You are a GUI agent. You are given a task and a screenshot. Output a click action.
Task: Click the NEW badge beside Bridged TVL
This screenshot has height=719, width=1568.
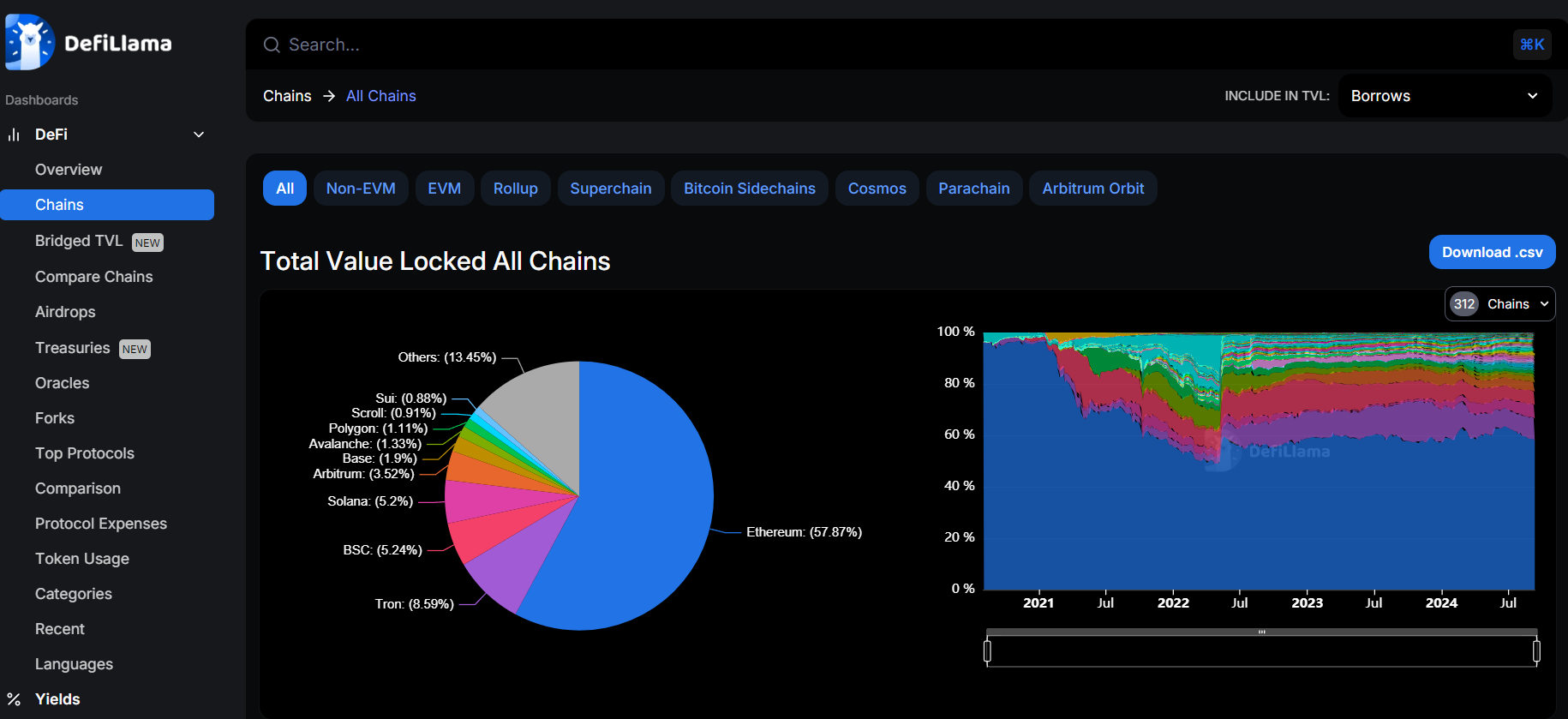[x=147, y=243]
